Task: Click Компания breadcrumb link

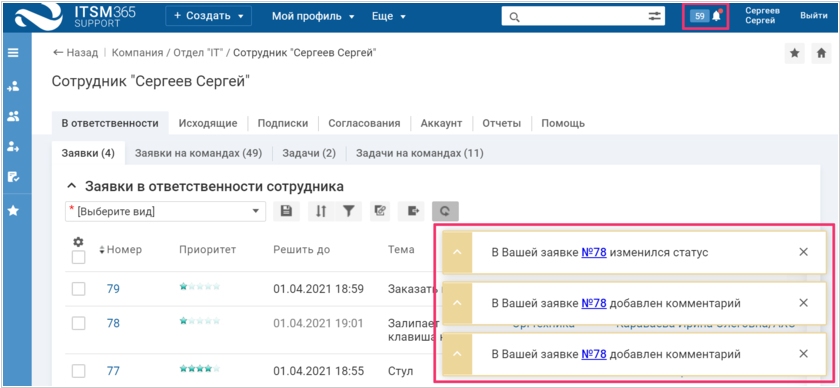Action: coord(137,53)
